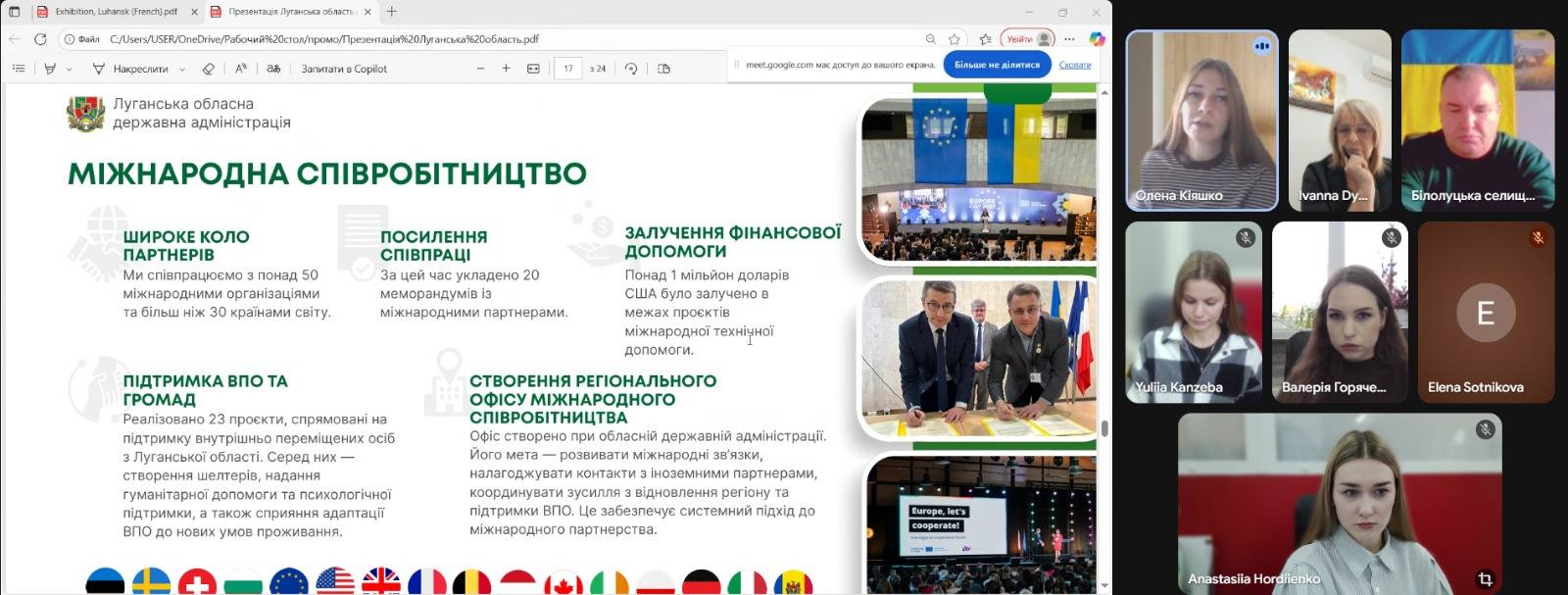Close the Exhibition, Luhansk (French).pdf tab
Image resolution: width=1568 pixels, height=595 pixels.
click(192, 12)
